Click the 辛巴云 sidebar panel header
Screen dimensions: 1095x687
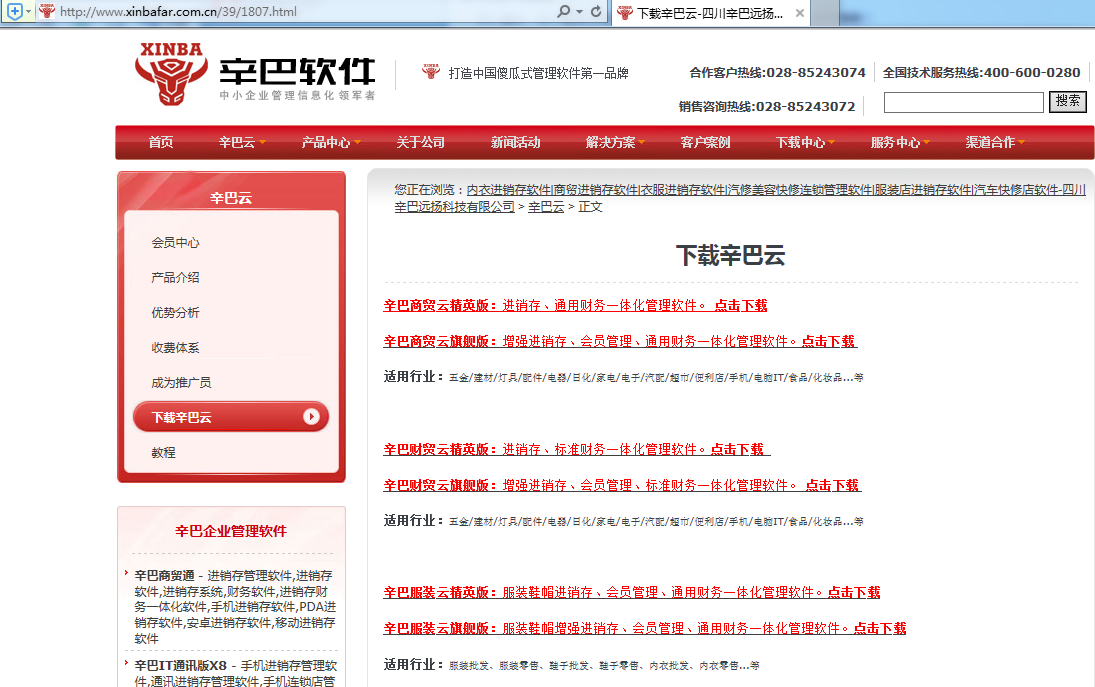[x=231, y=198]
